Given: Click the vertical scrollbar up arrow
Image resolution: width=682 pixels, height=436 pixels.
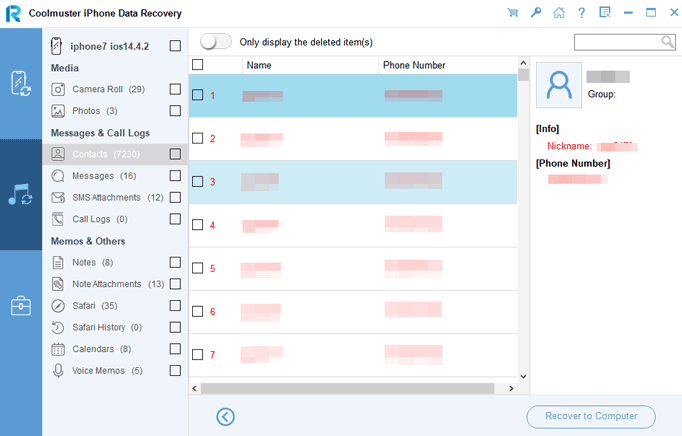Looking at the screenshot, I should tap(523, 63).
